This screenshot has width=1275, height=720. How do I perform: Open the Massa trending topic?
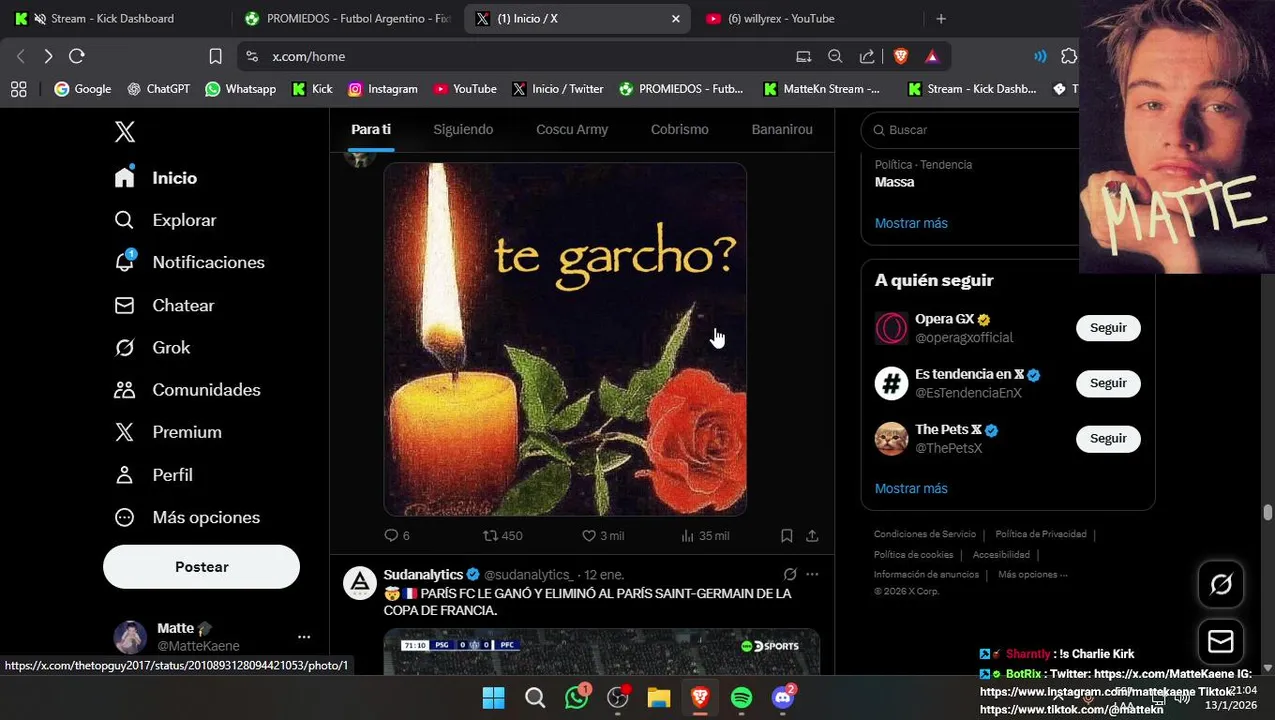pos(895,182)
